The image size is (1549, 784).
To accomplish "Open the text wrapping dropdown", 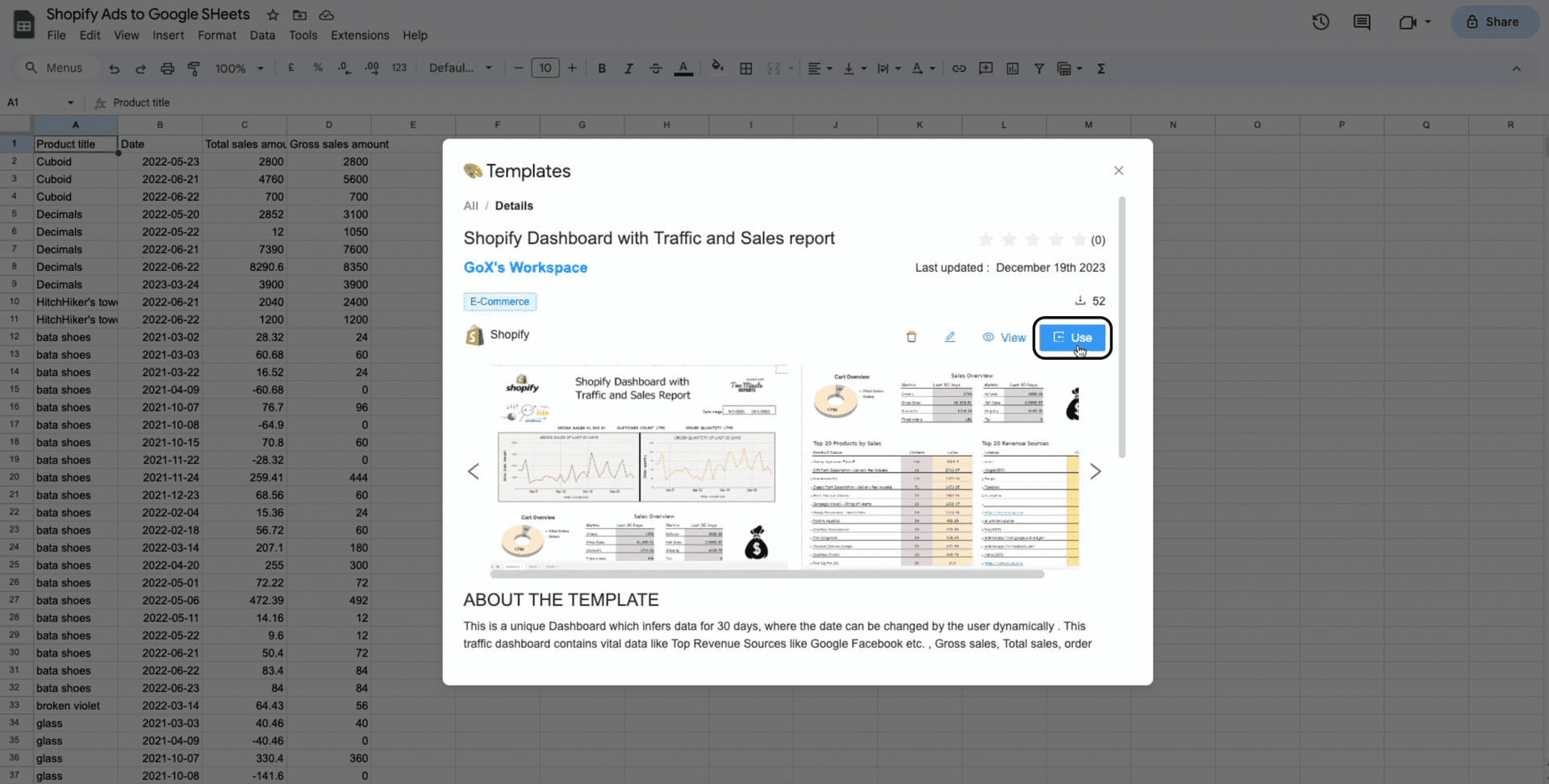I will 888,69.
